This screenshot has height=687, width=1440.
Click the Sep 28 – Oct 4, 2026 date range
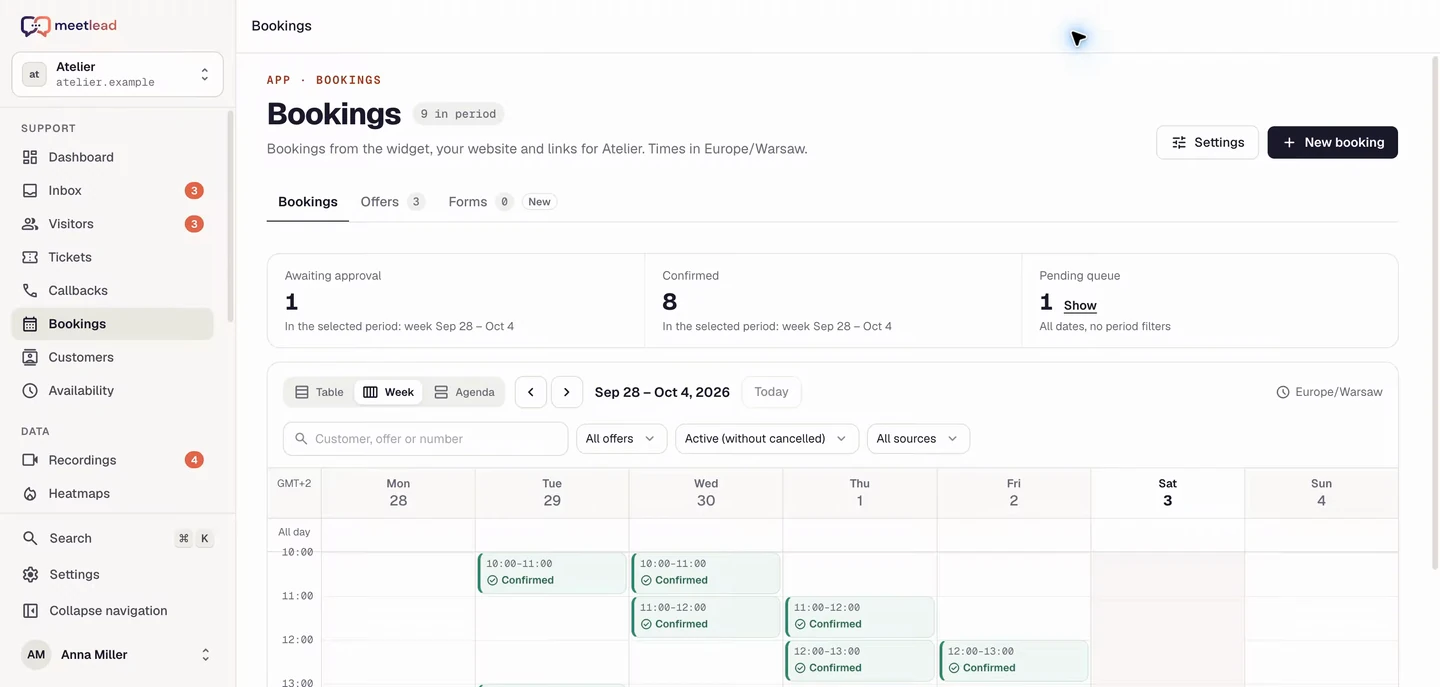[662, 392]
